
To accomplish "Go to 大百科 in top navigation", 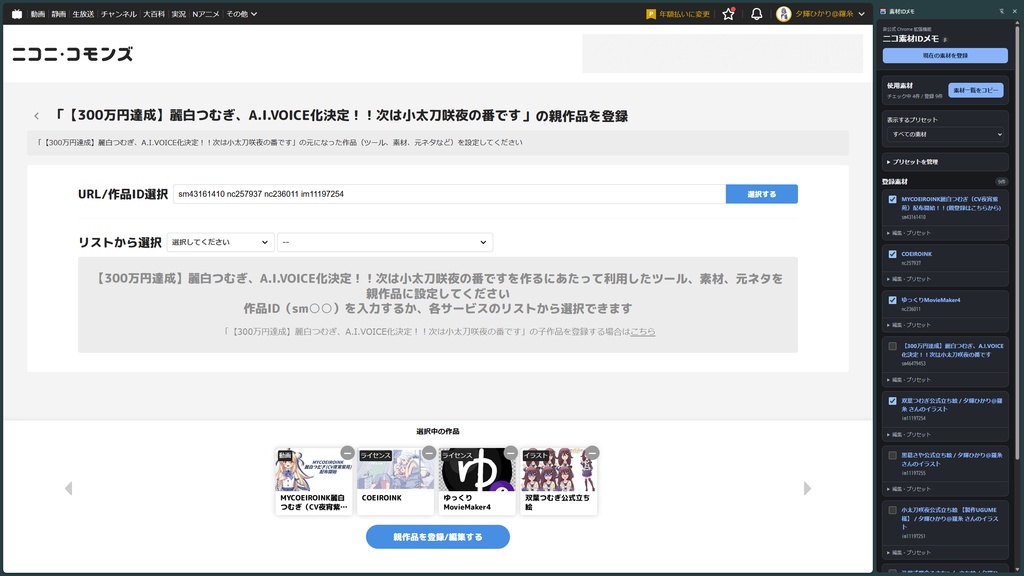I will 154,14.
